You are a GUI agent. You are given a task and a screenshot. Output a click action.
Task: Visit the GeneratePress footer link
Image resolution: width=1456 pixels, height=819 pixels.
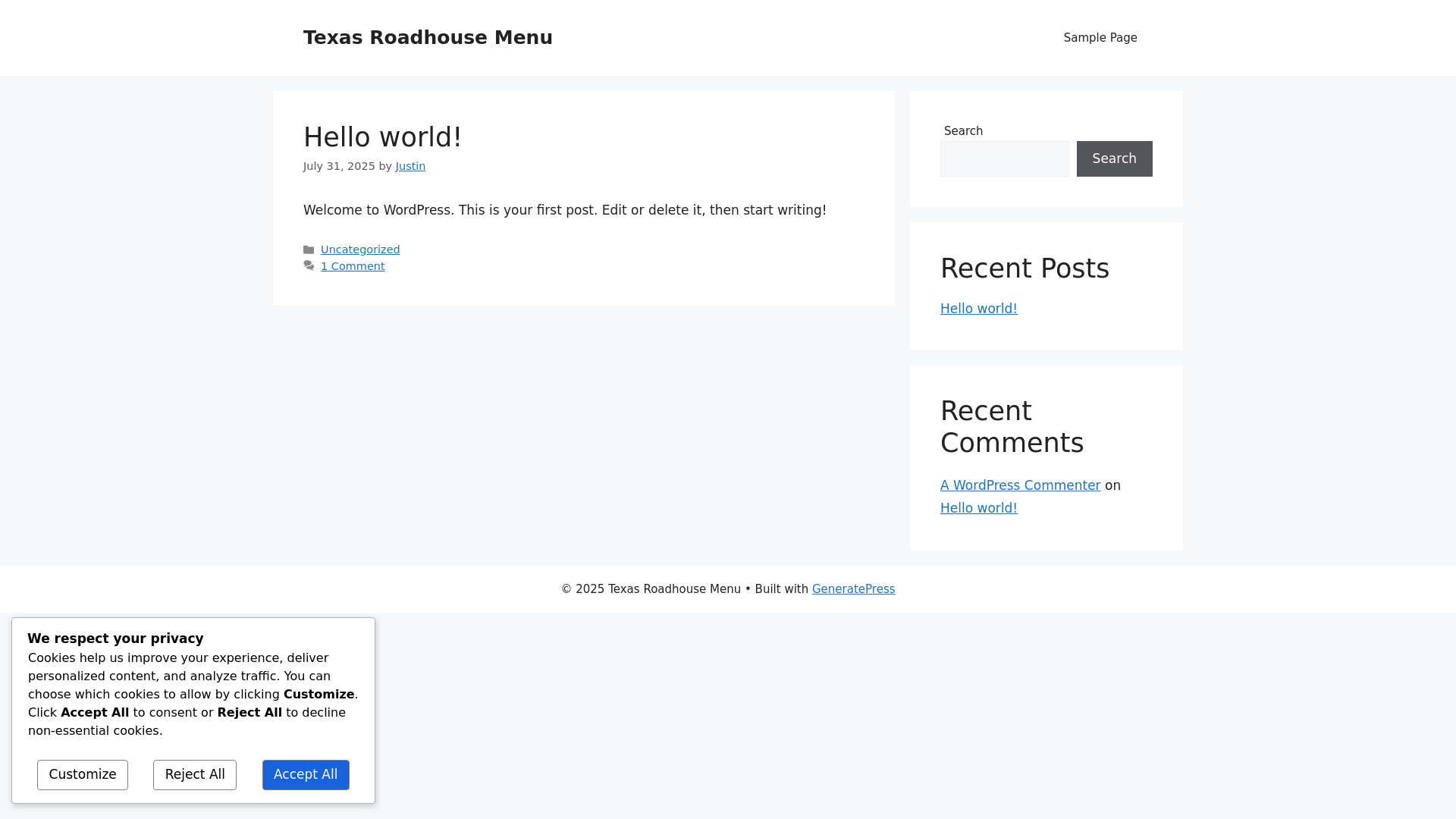click(x=853, y=589)
